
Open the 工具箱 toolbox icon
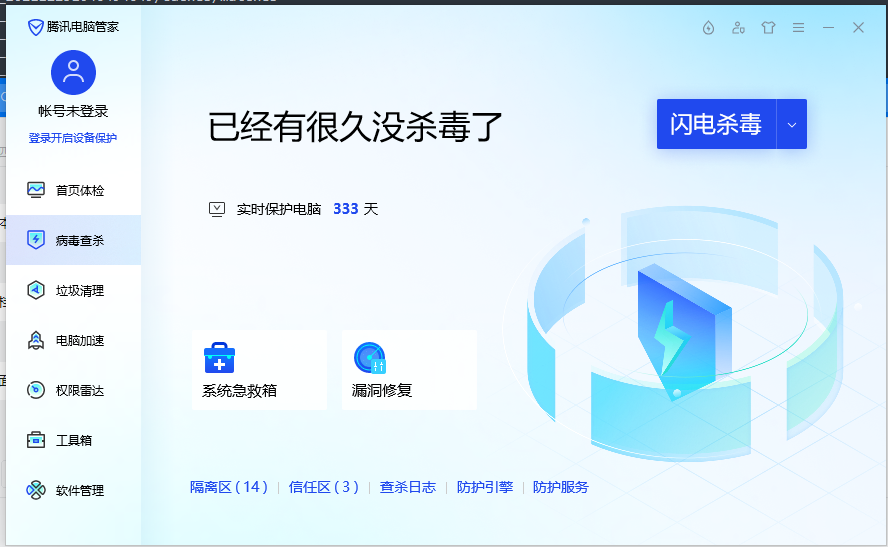[36, 440]
